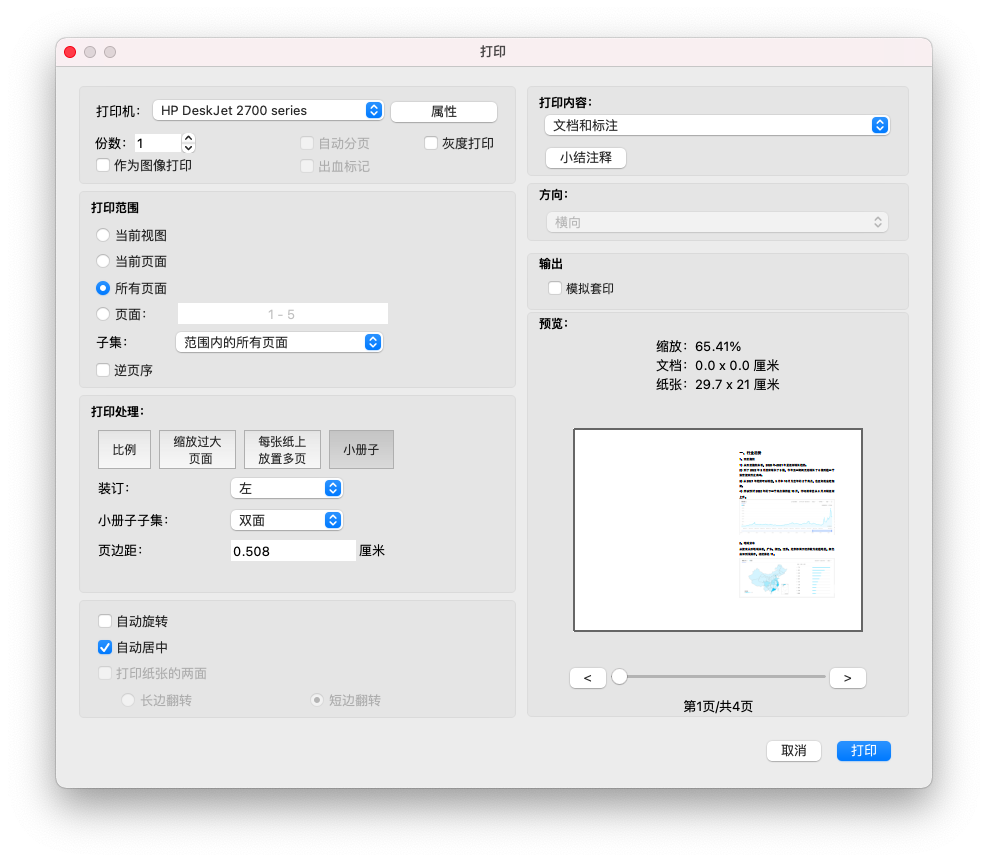Select the 当前页面 radio button
The width and height of the screenshot is (988, 862).
(x=103, y=261)
